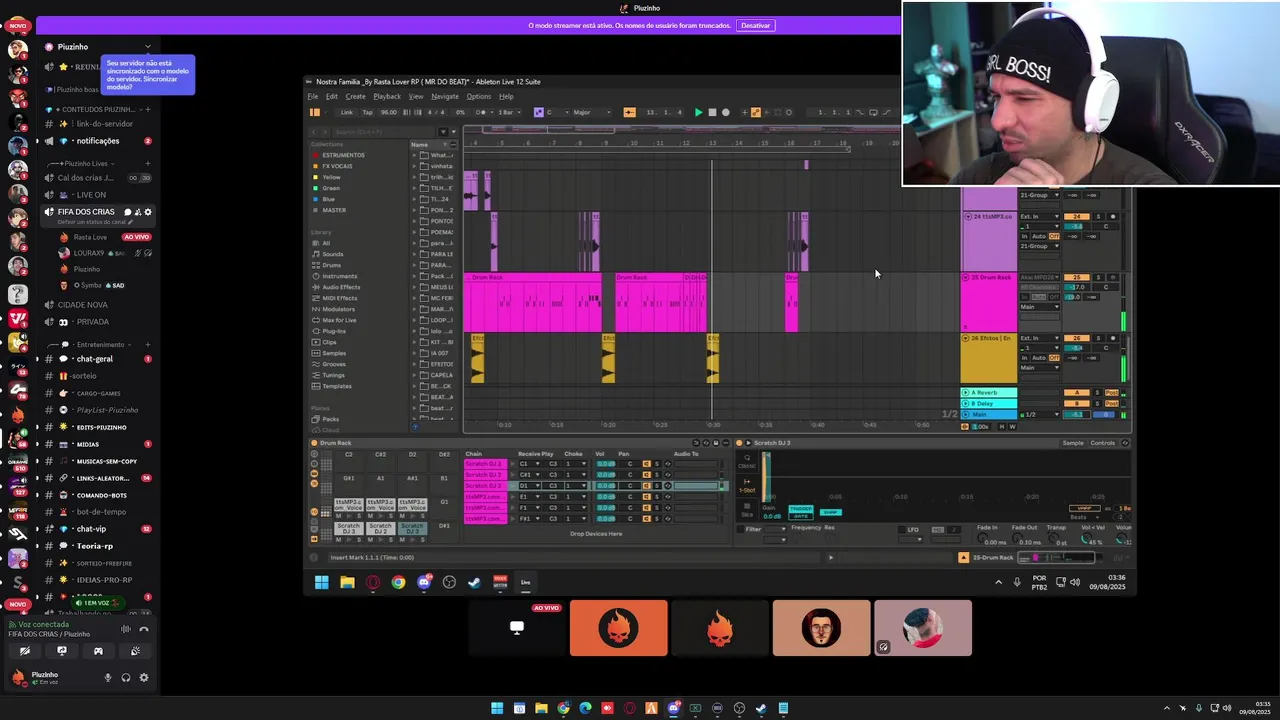The image size is (1280, 720).
Task: Click the Link button in Ableton's toolbar
Action: pos(347,112)
